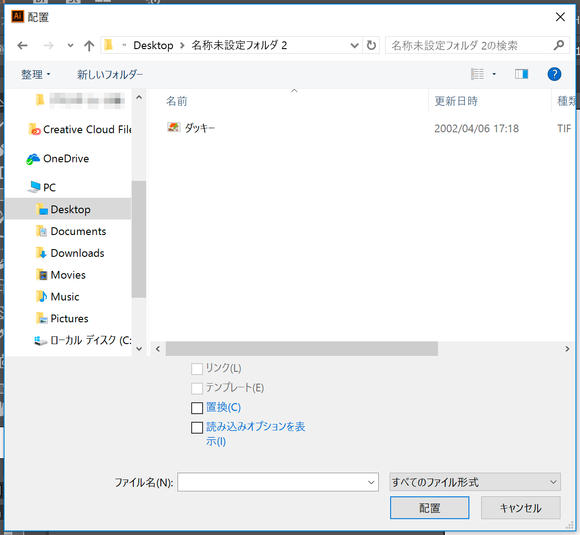
Task: Select the blurred folder in navigation pane
Action: click(x=80, y=100)
